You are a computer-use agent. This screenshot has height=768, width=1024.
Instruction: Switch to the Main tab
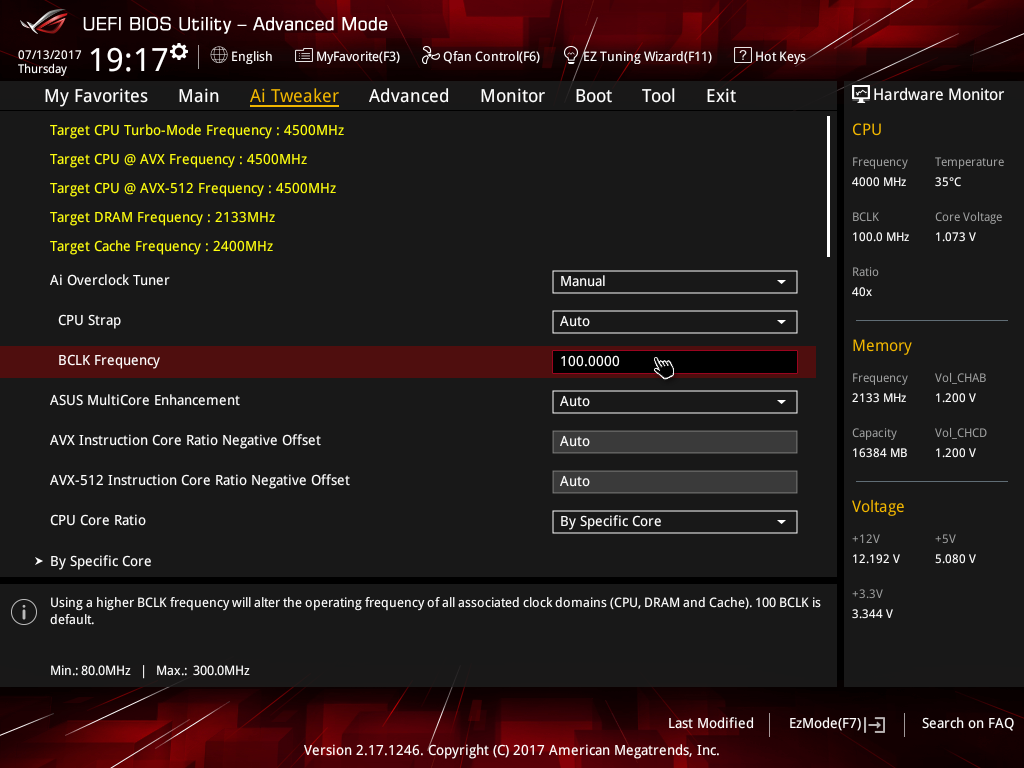199,96
